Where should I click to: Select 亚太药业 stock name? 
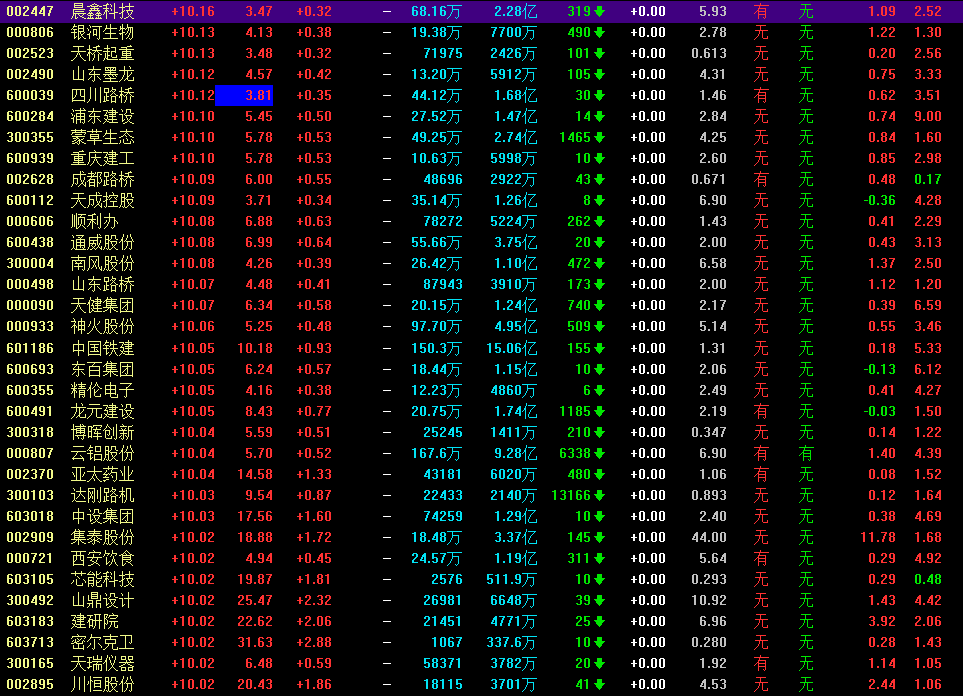point(102,474)
